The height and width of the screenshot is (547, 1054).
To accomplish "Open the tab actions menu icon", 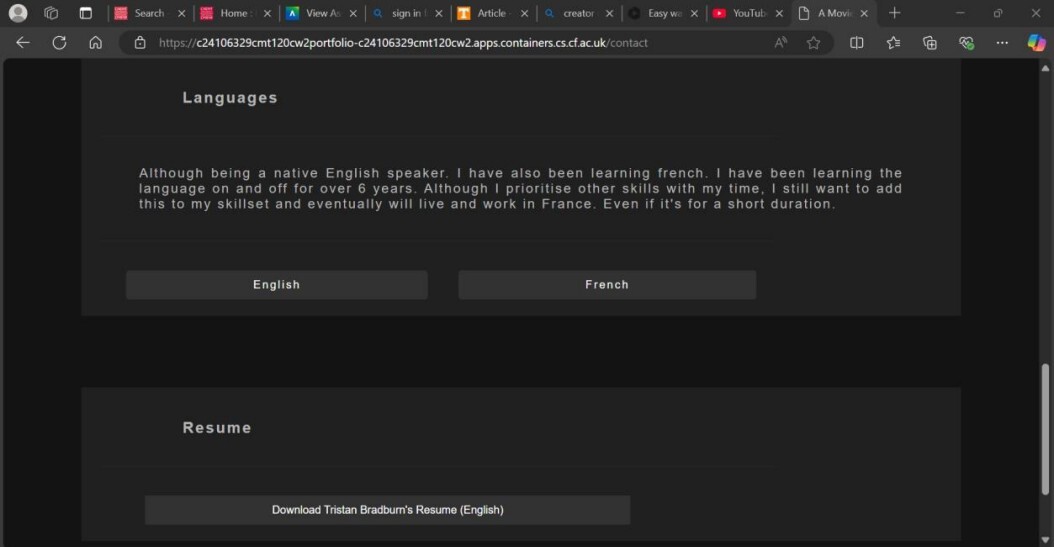I will tap(85, 13).
